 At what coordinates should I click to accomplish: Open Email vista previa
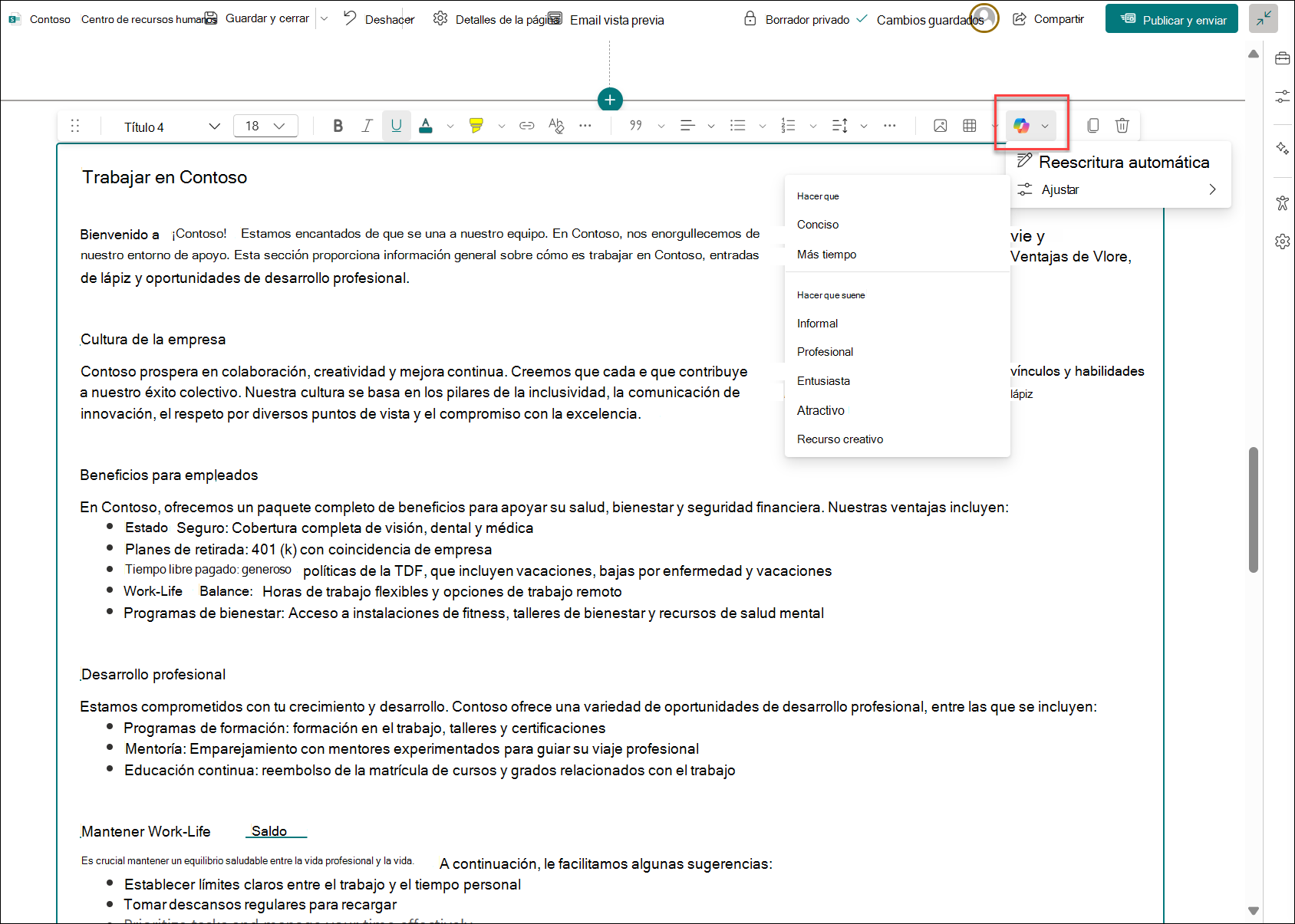[x=608, y=19]
